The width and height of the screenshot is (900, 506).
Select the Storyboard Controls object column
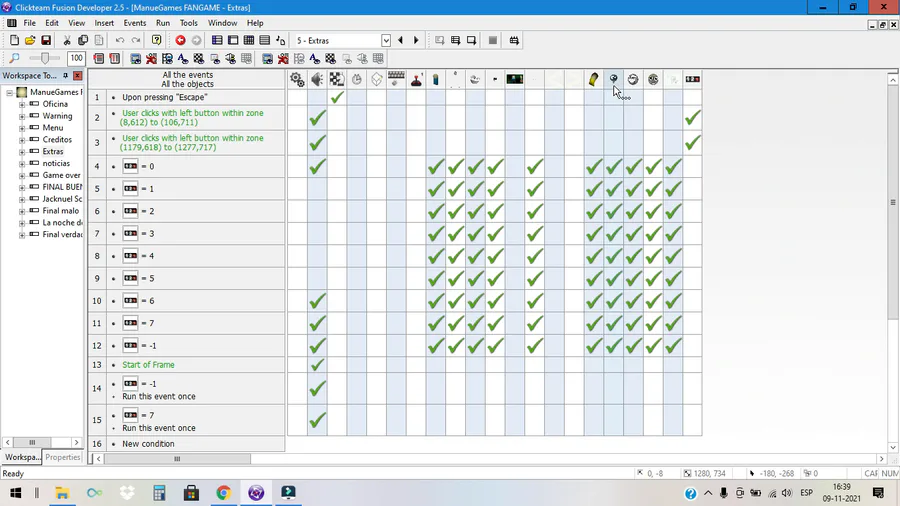(x=337, y=79)
